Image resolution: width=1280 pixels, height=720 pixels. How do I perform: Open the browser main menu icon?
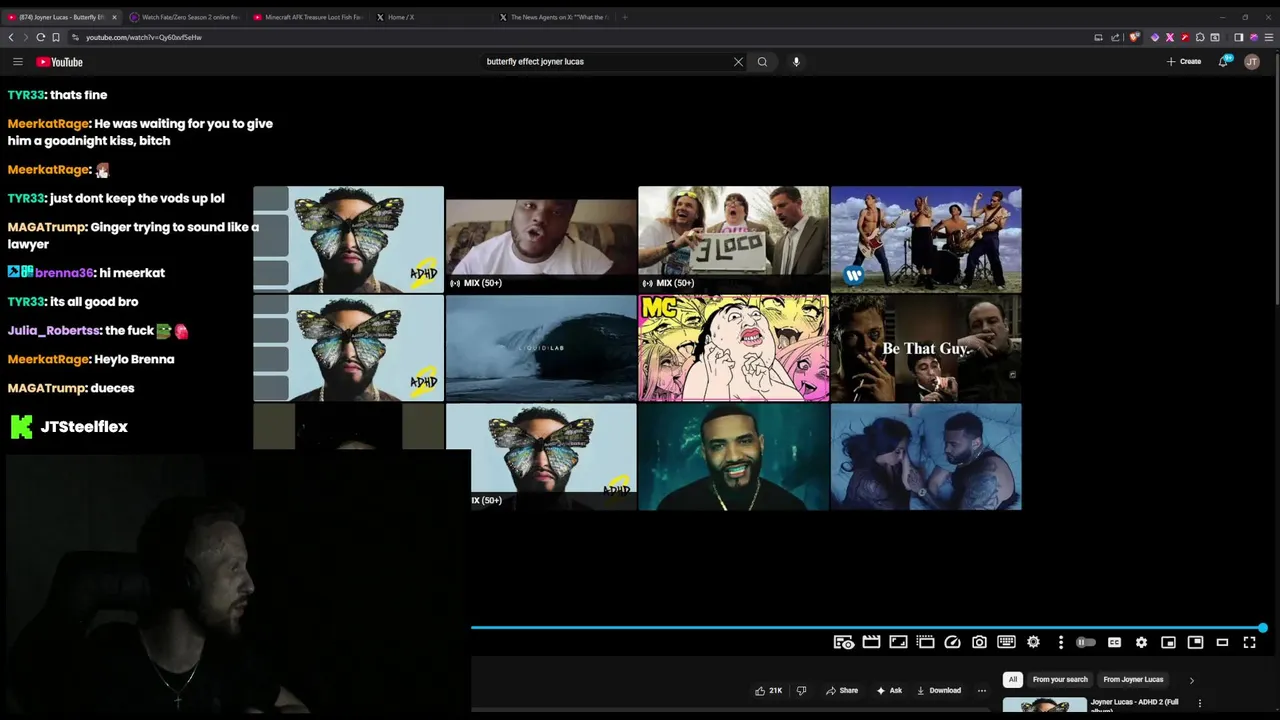coord(1269,37)
